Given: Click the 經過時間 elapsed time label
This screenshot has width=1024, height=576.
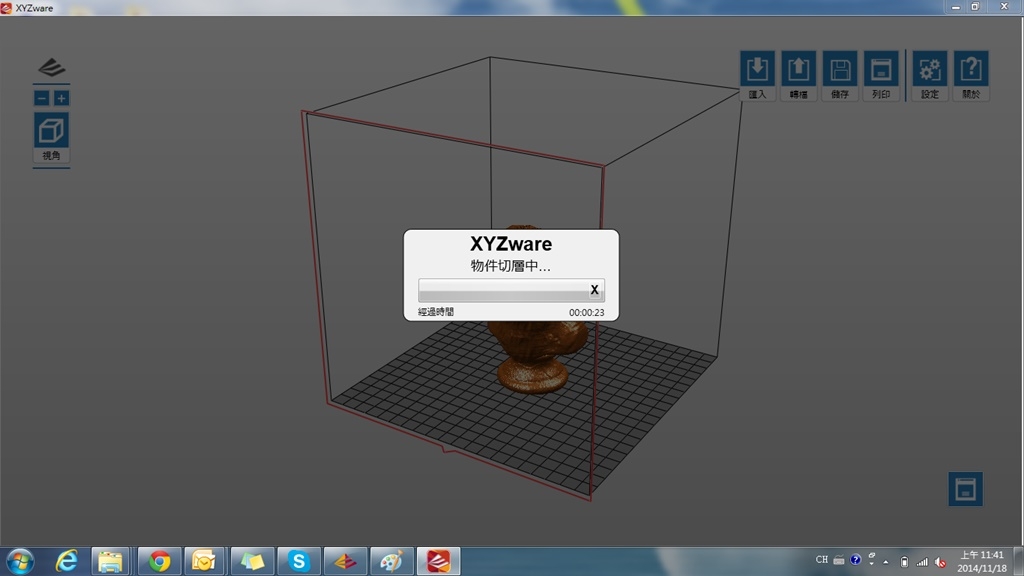Looking at the screenshot, I should (x=436, y=312).
